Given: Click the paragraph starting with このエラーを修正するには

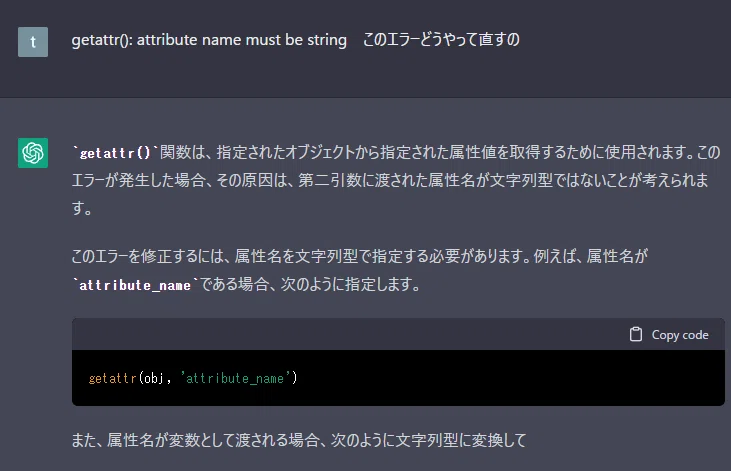Looking at the screenshot, I should [x=359, y=270].
